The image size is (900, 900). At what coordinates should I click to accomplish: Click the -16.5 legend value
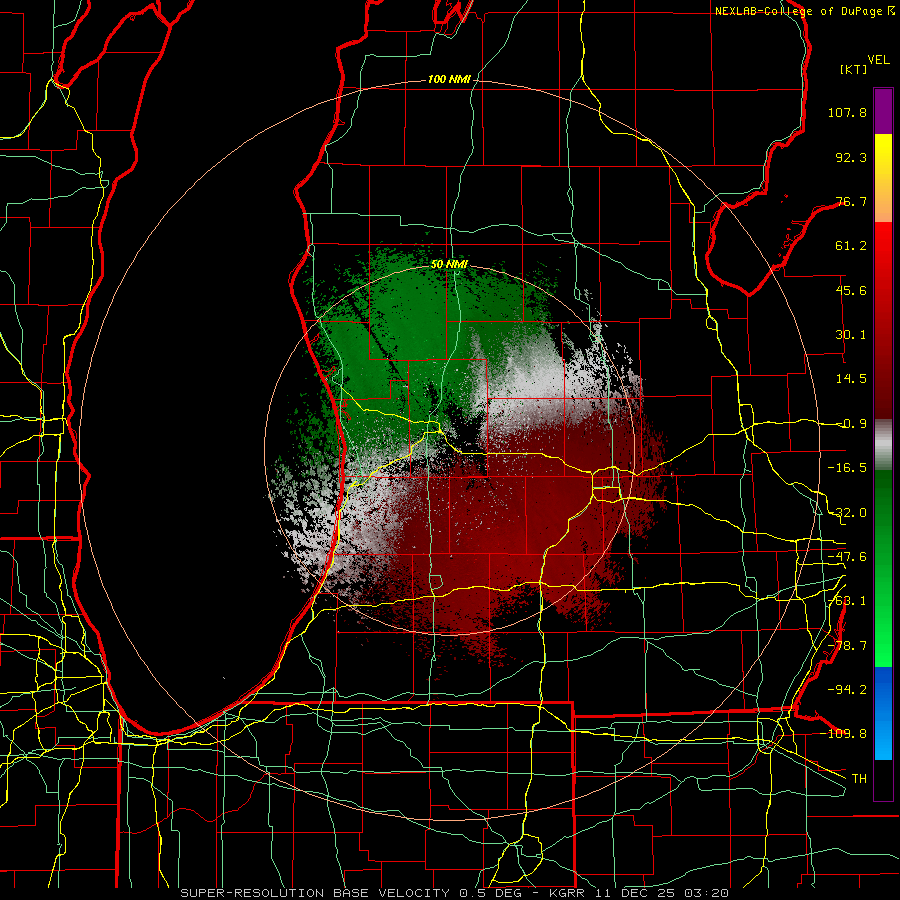click(847, 468)
